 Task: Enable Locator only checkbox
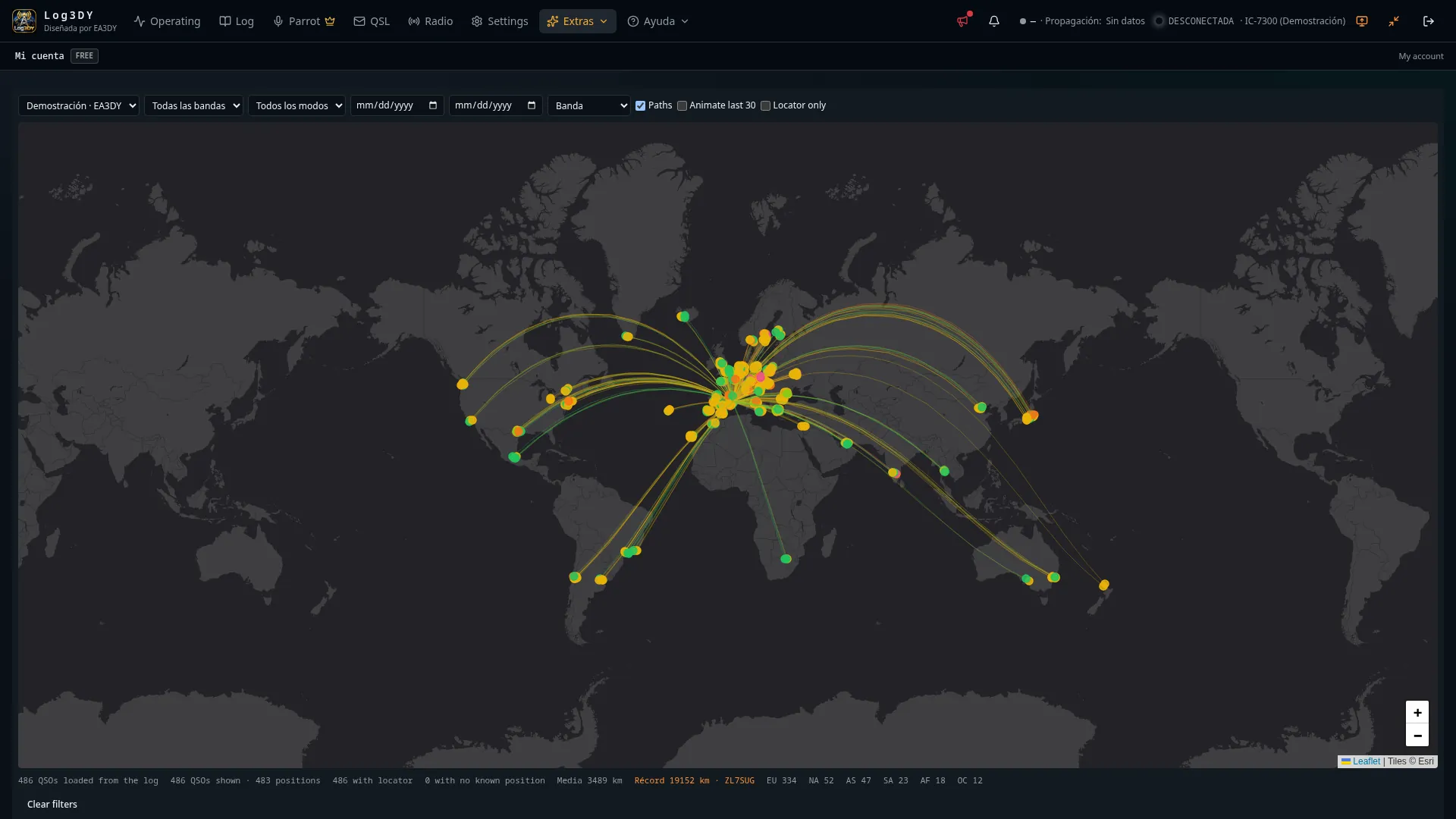(x=766, y=106)
